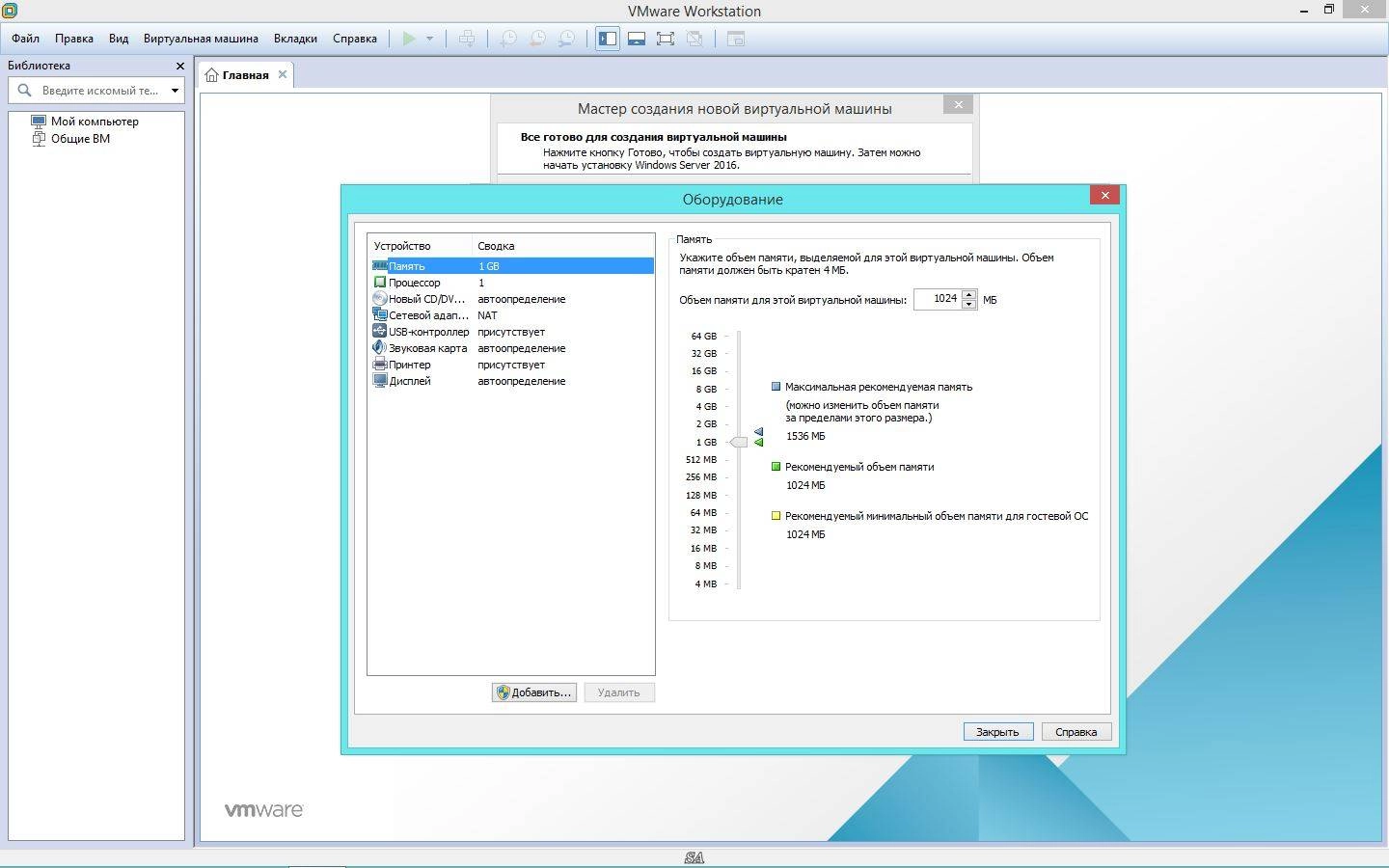Click the 1 GB summary value for Память
Viewport: 1389px width, 868px height.
point(489,266)
